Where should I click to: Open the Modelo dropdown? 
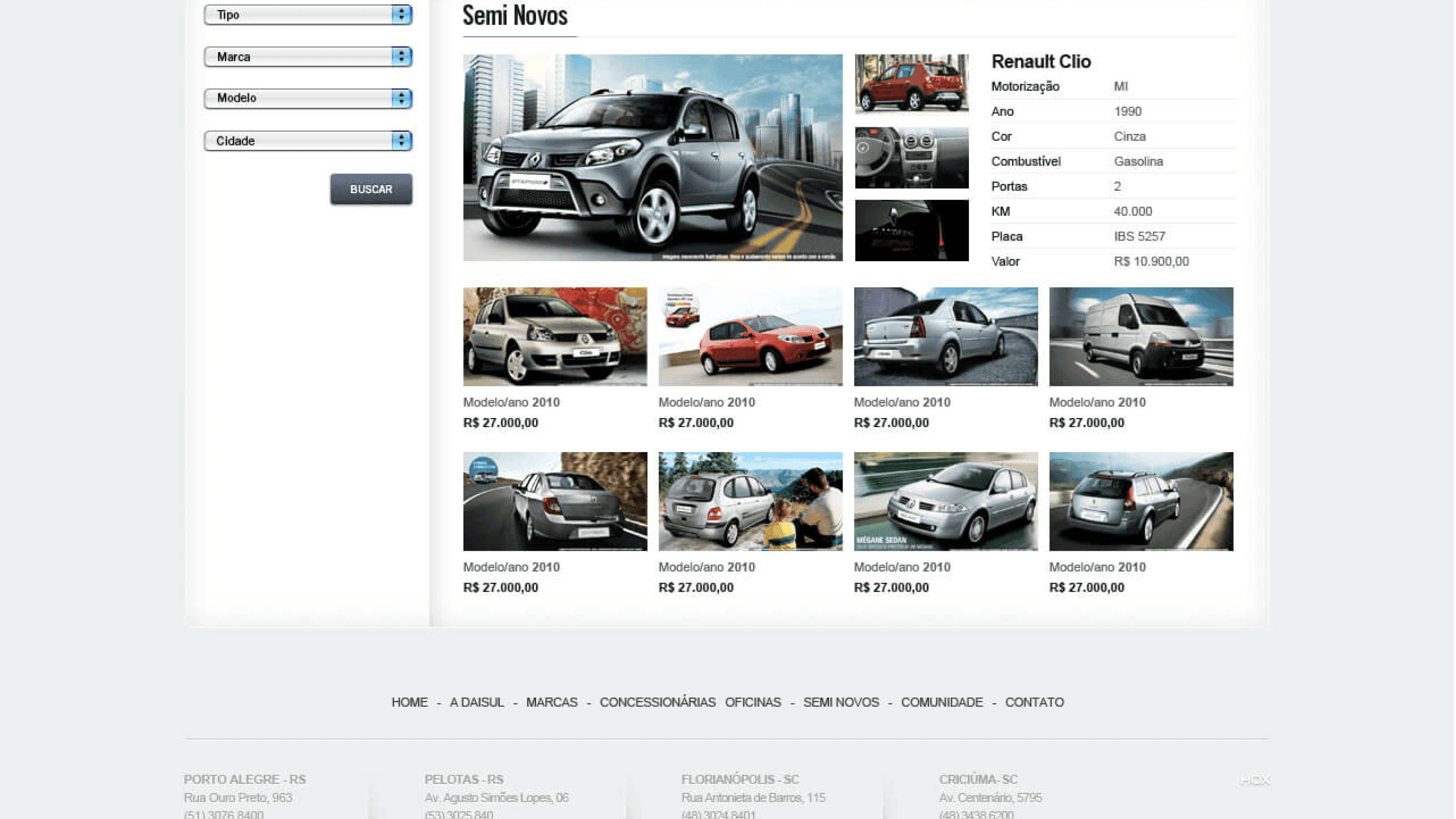click(x=308, y=99)
